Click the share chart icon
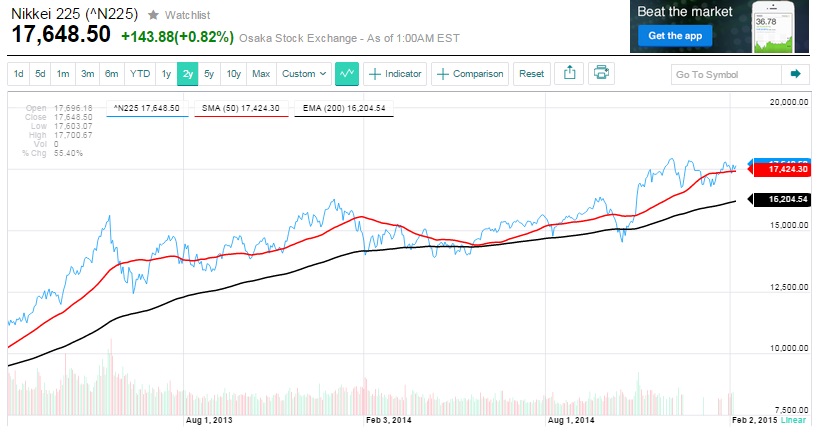 (x=570, y=73)
